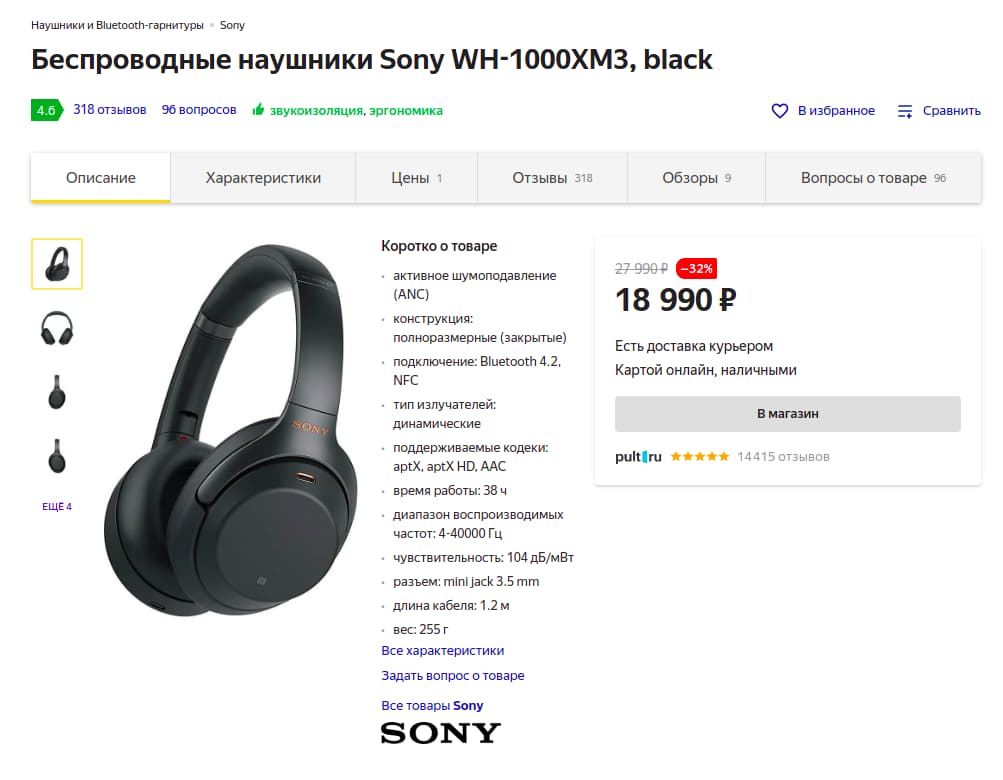Click the green thumbs-up icon
The image size is (1003, 780).
258,109
